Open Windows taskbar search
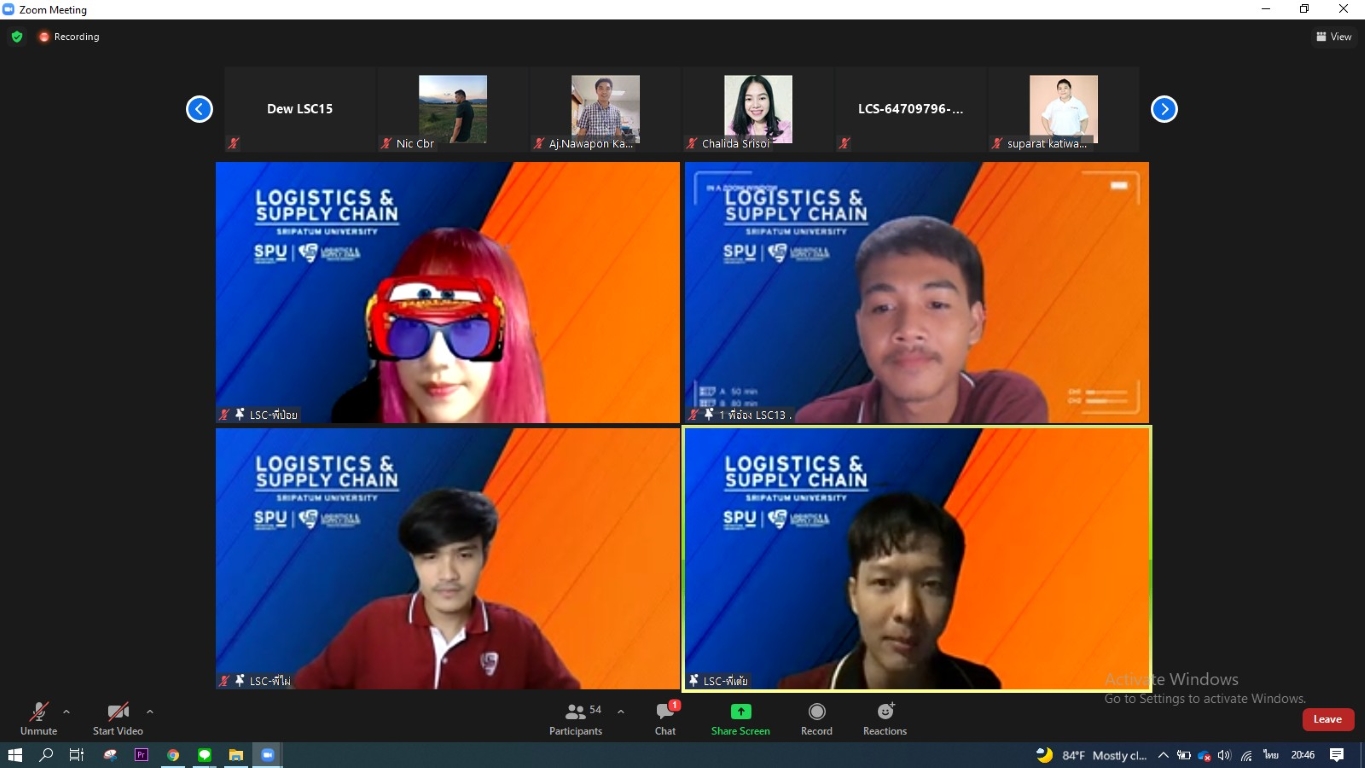This screenshot has width=1365, height=768. (x=46, y=755)
